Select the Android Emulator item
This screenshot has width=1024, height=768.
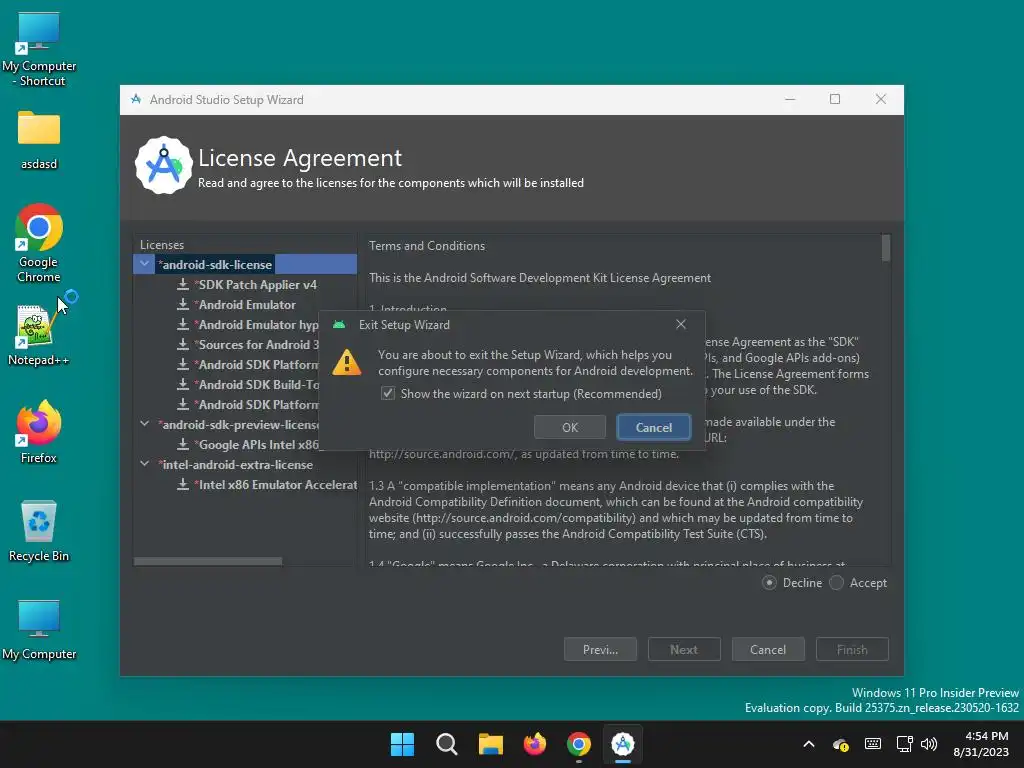coord(247,304)
